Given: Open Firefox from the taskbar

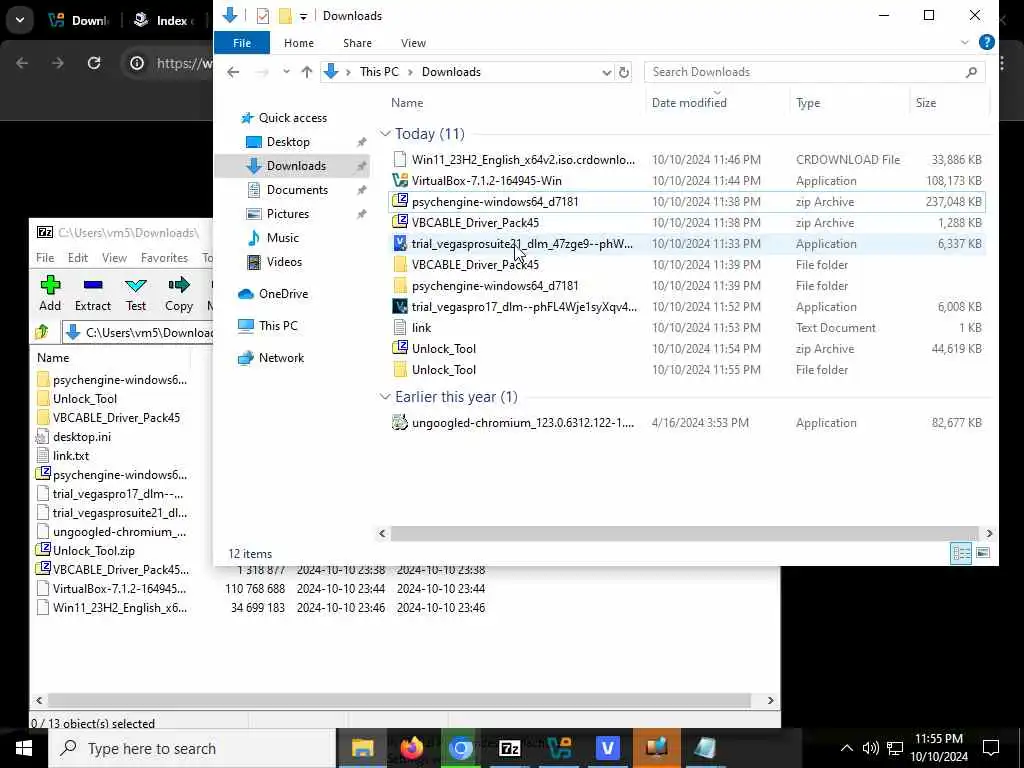Looking at the screenshot, I should 411,748.
